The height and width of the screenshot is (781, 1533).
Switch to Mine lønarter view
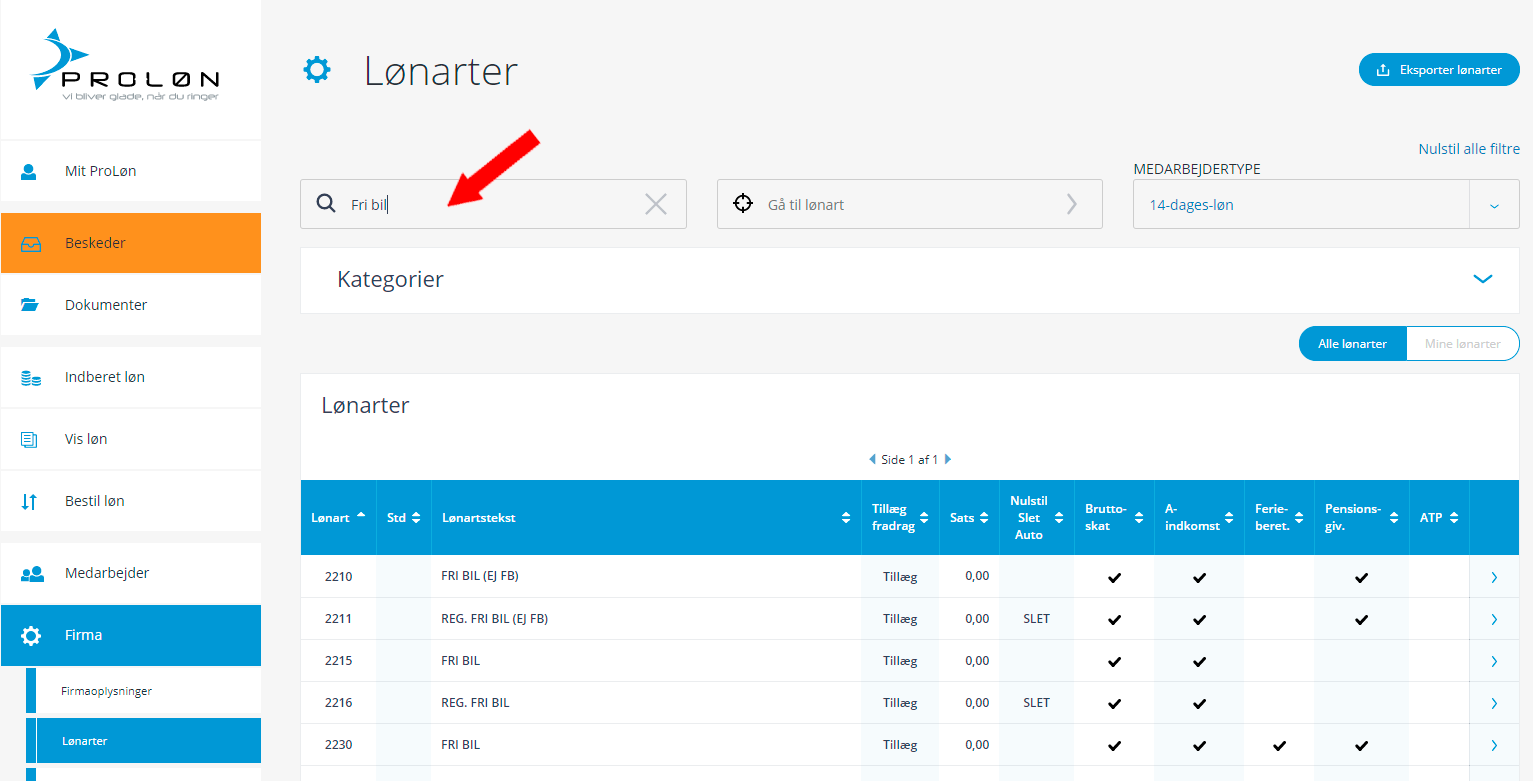click(x=1462, y=344)
